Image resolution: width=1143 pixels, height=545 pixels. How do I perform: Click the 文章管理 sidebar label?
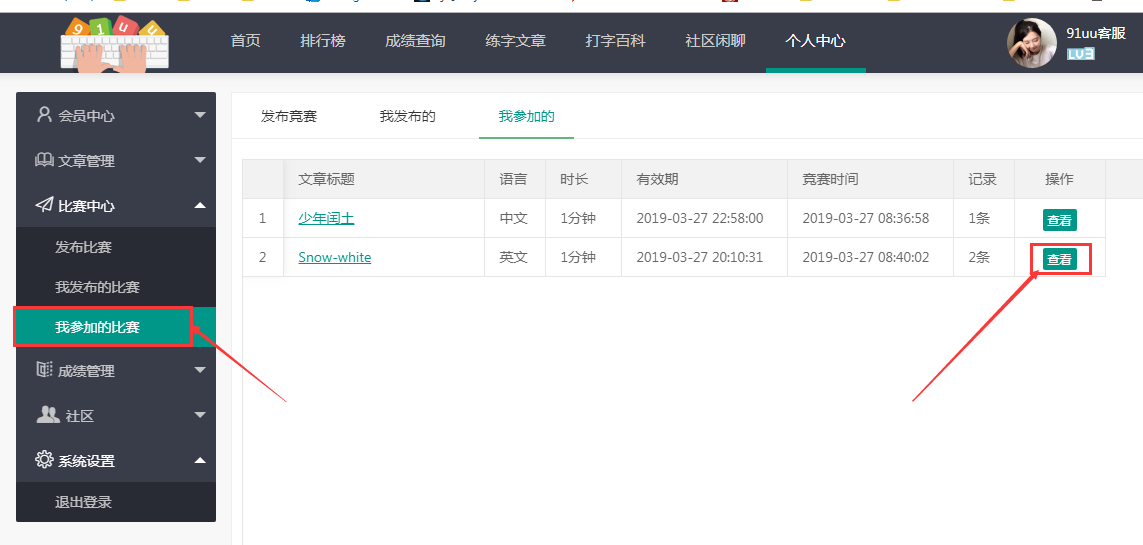click(86, 161)
